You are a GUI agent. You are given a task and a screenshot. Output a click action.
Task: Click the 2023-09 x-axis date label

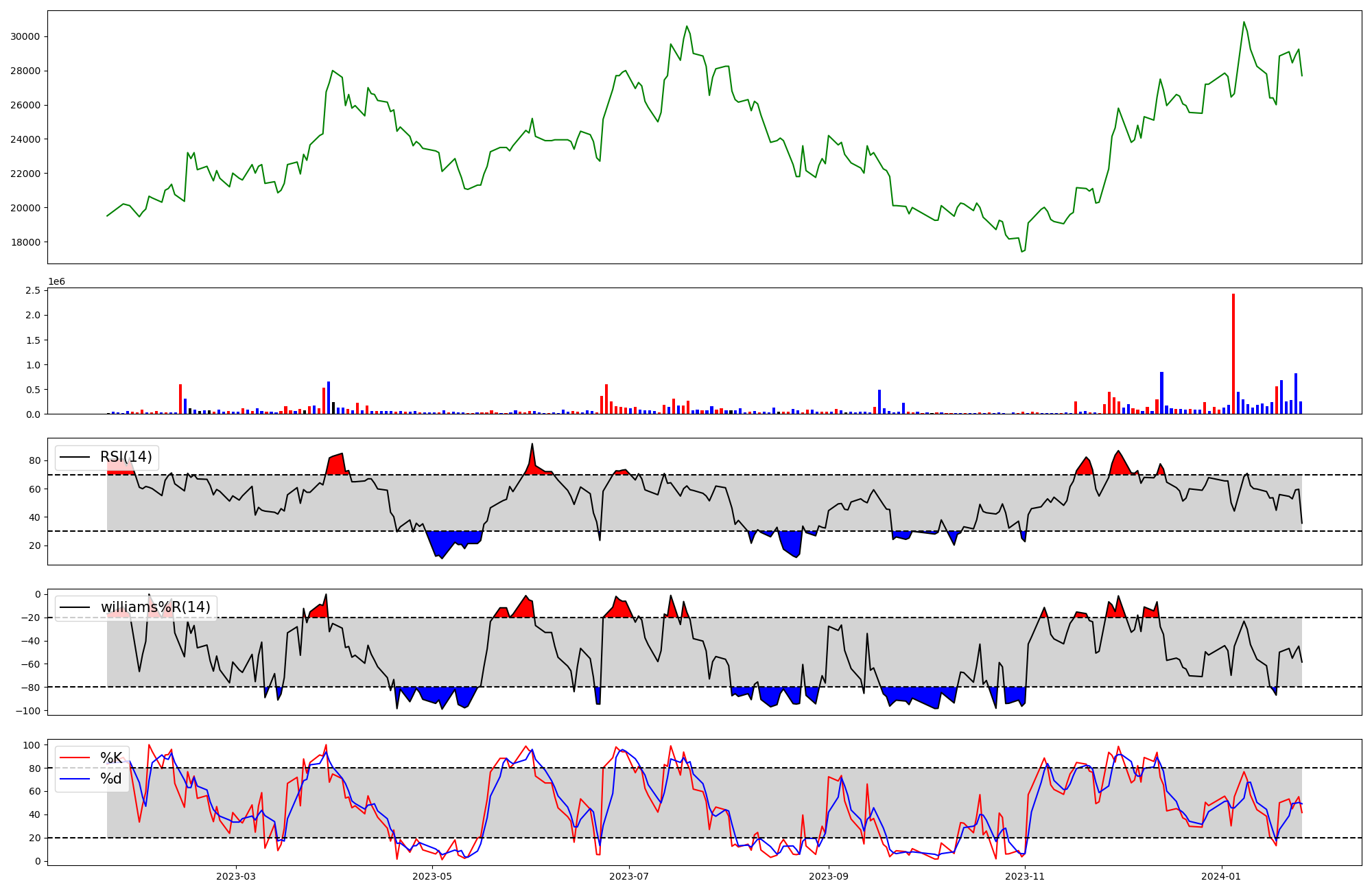point(829,876)
